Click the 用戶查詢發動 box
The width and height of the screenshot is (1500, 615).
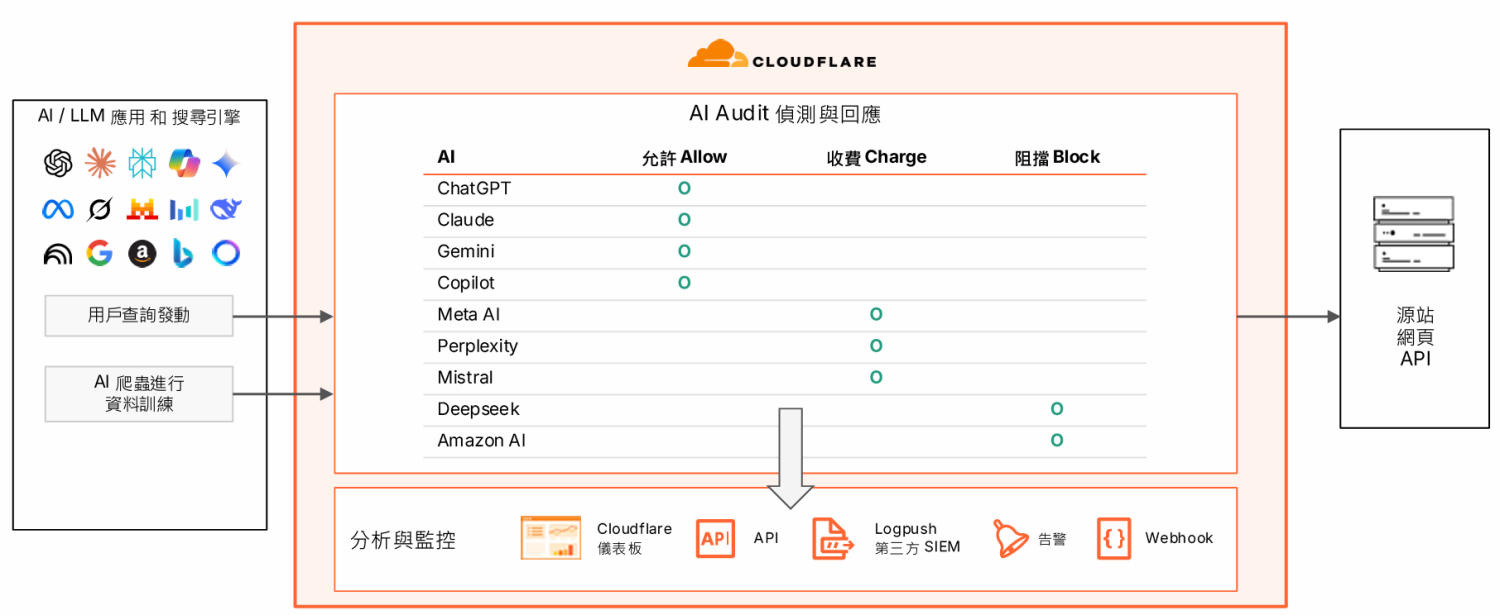139,316
